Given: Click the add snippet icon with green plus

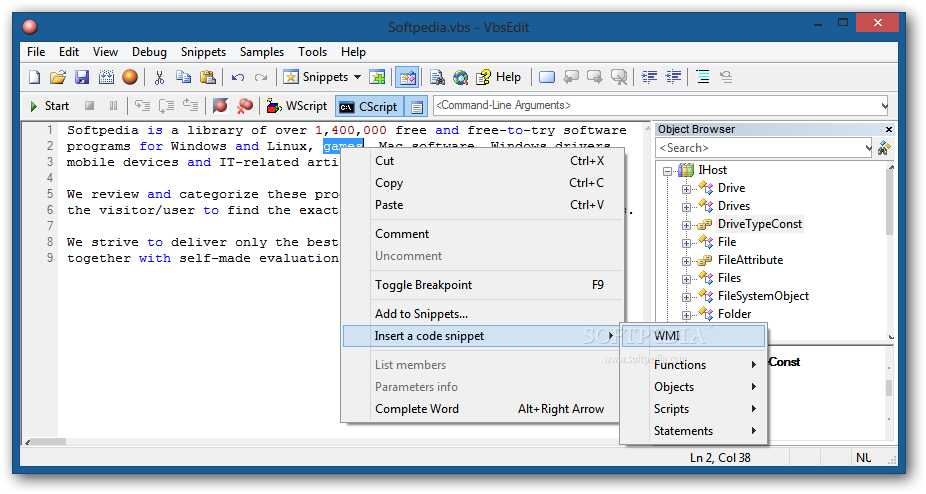Looking at the screenshot, I should coord(377,77).
